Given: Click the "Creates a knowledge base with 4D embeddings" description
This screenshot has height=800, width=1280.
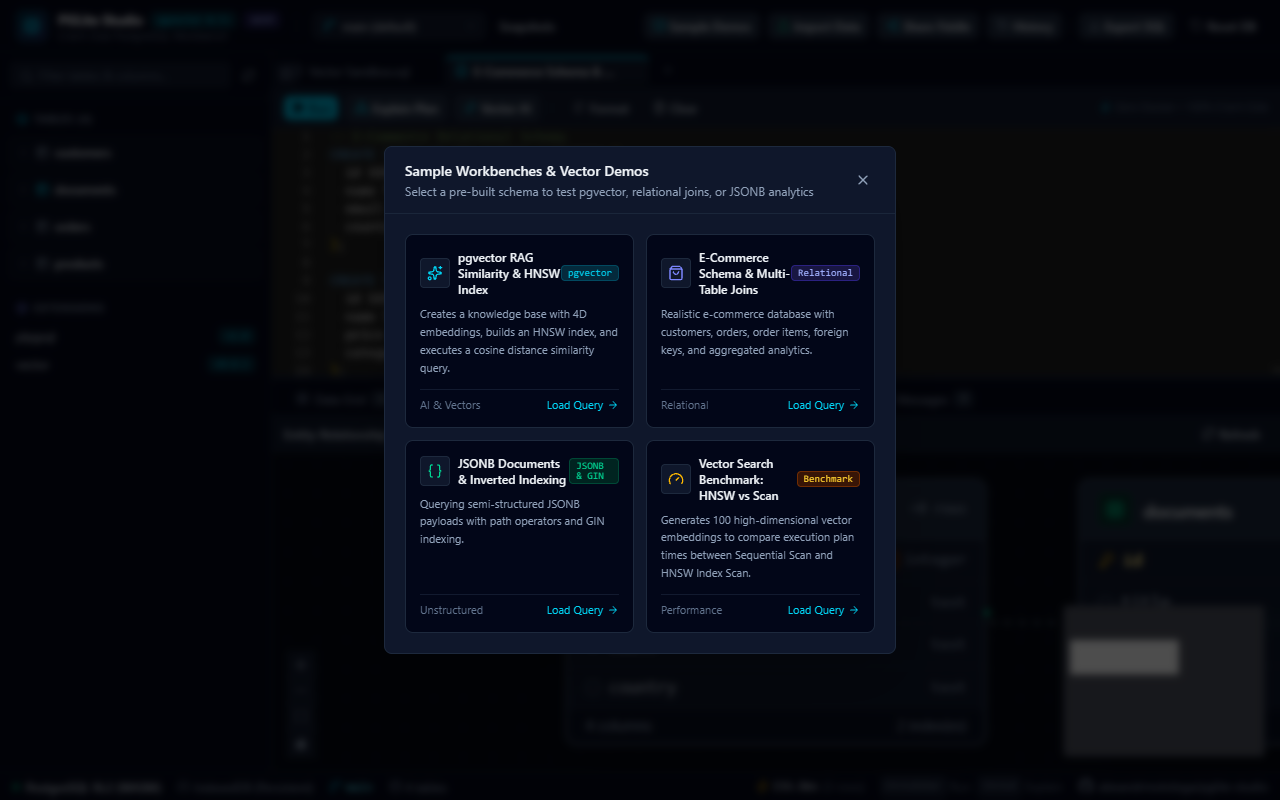Looking at the screenshot, I should 519,341.
